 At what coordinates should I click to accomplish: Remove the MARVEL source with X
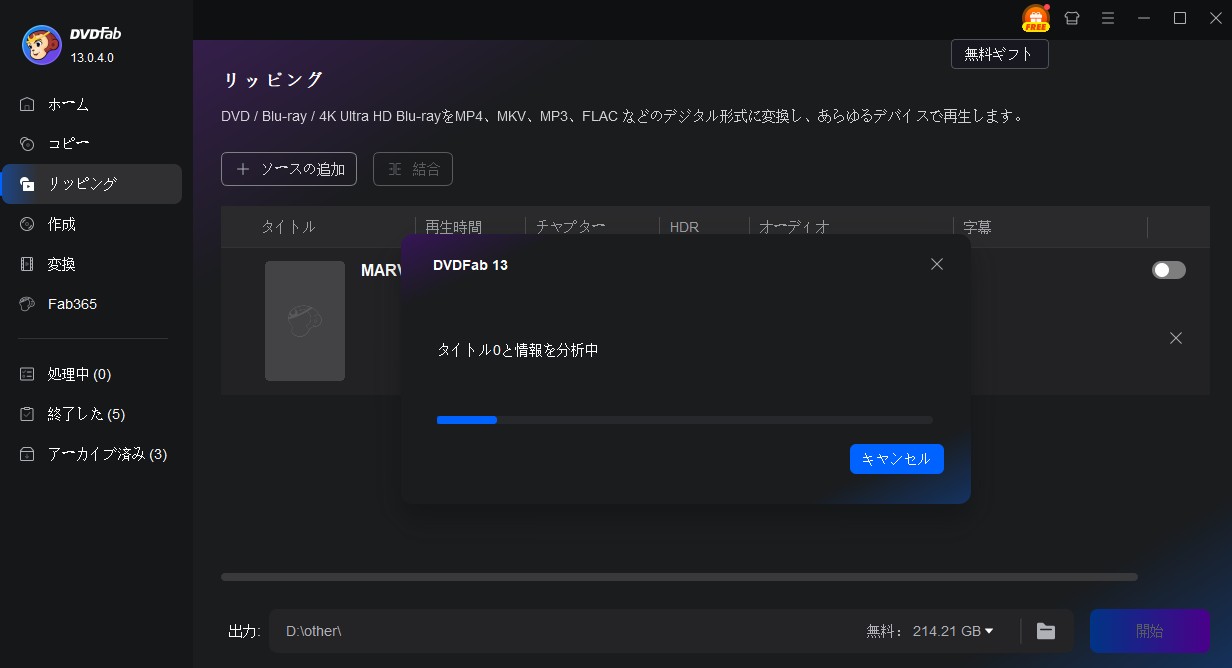[x=1176, y=338]
